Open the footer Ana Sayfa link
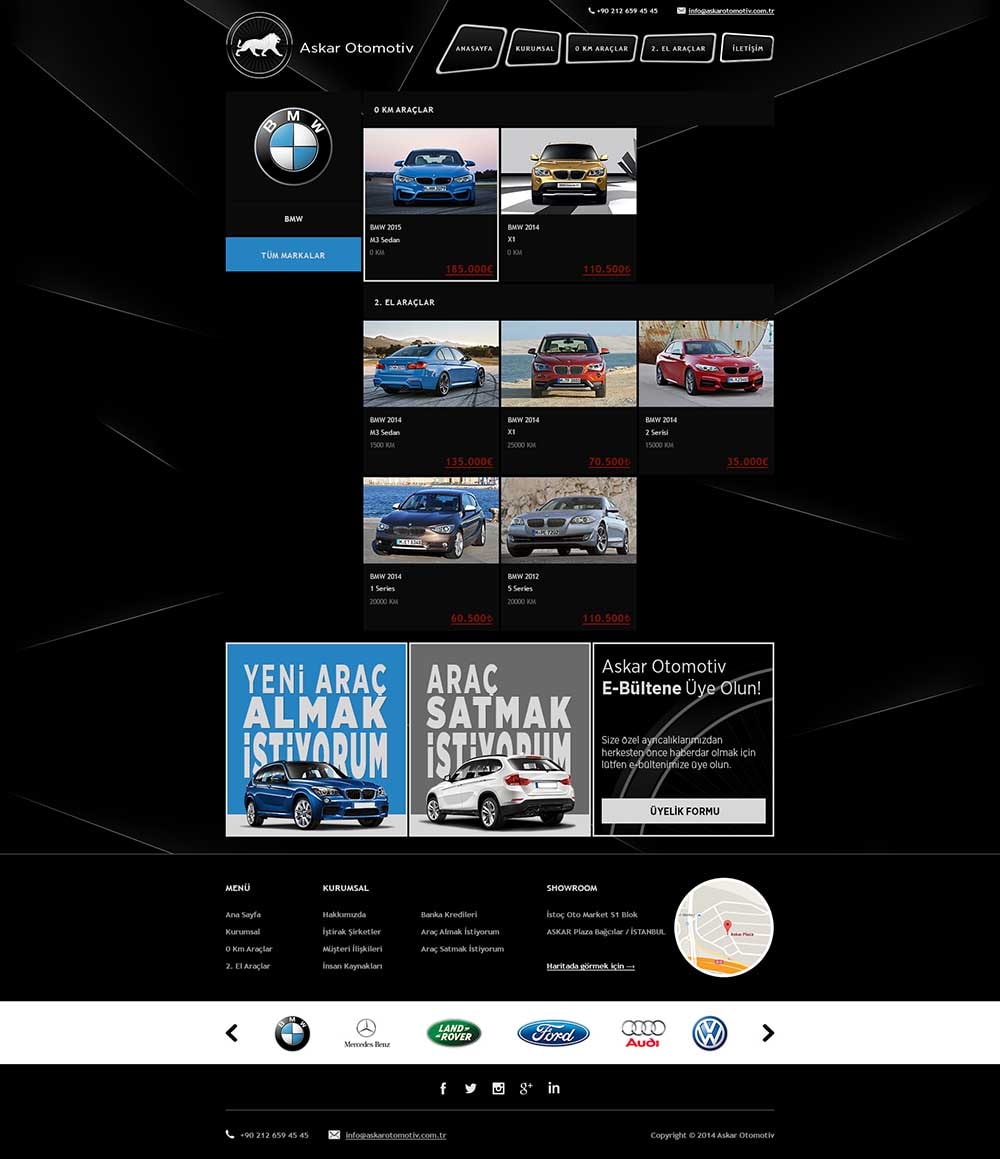Viewport: 1000px width, 1159px height. (x=243, y=914)
